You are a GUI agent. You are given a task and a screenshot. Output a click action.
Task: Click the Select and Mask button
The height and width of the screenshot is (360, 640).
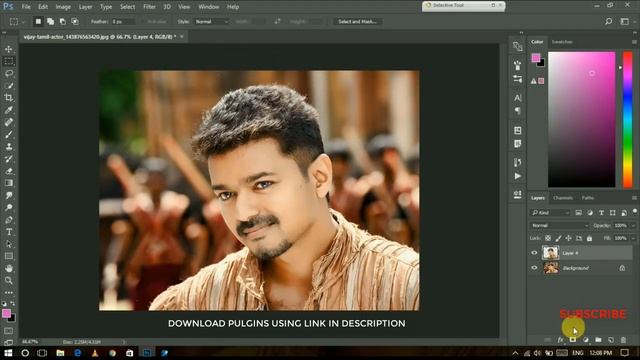[358, 22]
